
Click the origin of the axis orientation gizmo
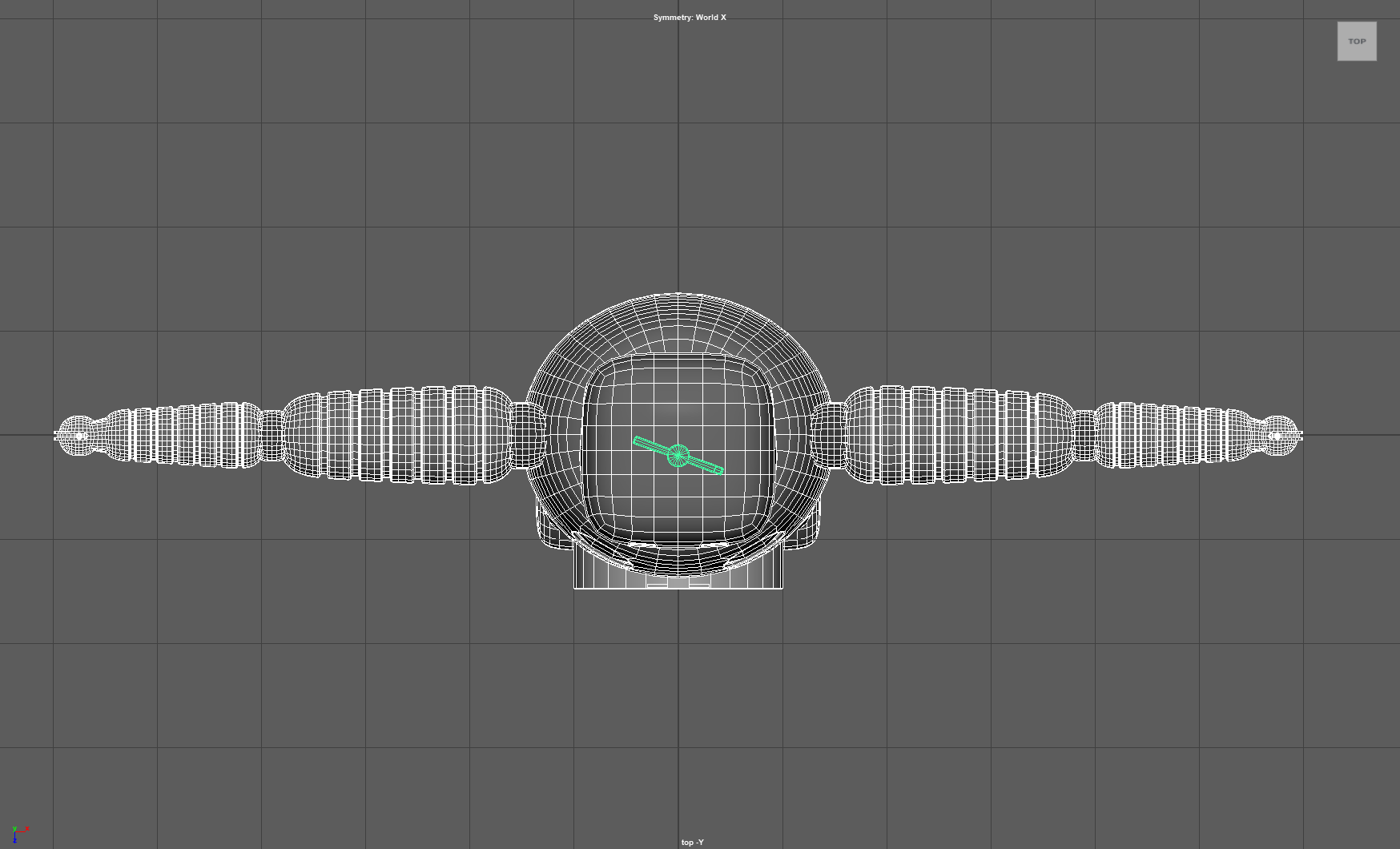point(14,831)
